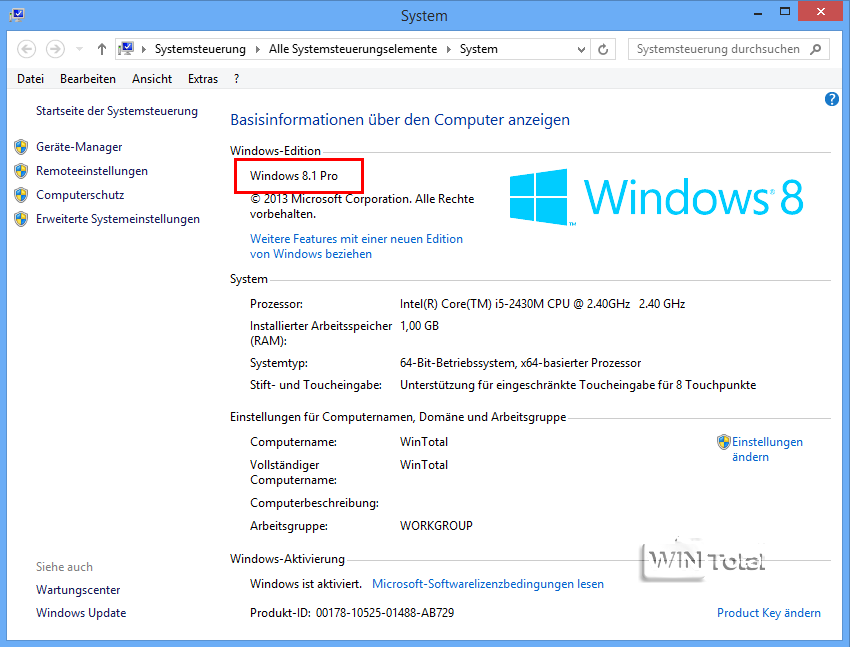The height and width of the screenshot is (647, 850).
Task: Click the computer icon in address bar
Action: [126, 49]
